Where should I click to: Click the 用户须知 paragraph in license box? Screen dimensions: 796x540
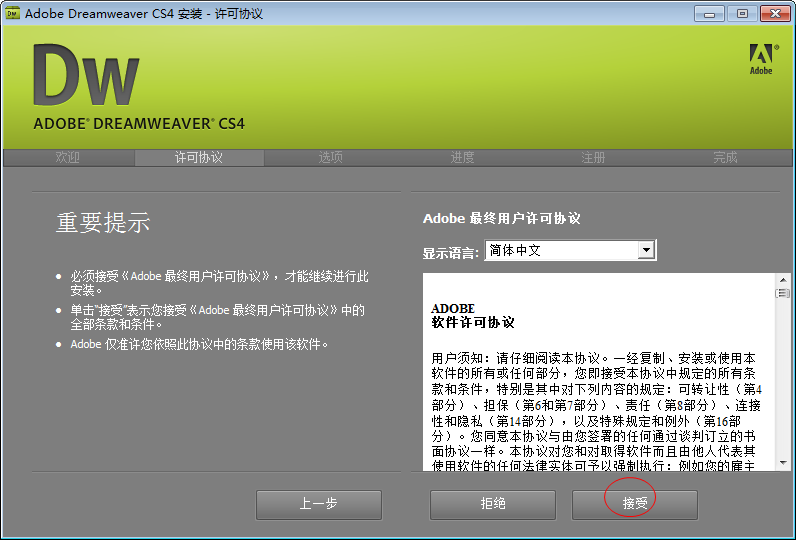pos(596,411)
